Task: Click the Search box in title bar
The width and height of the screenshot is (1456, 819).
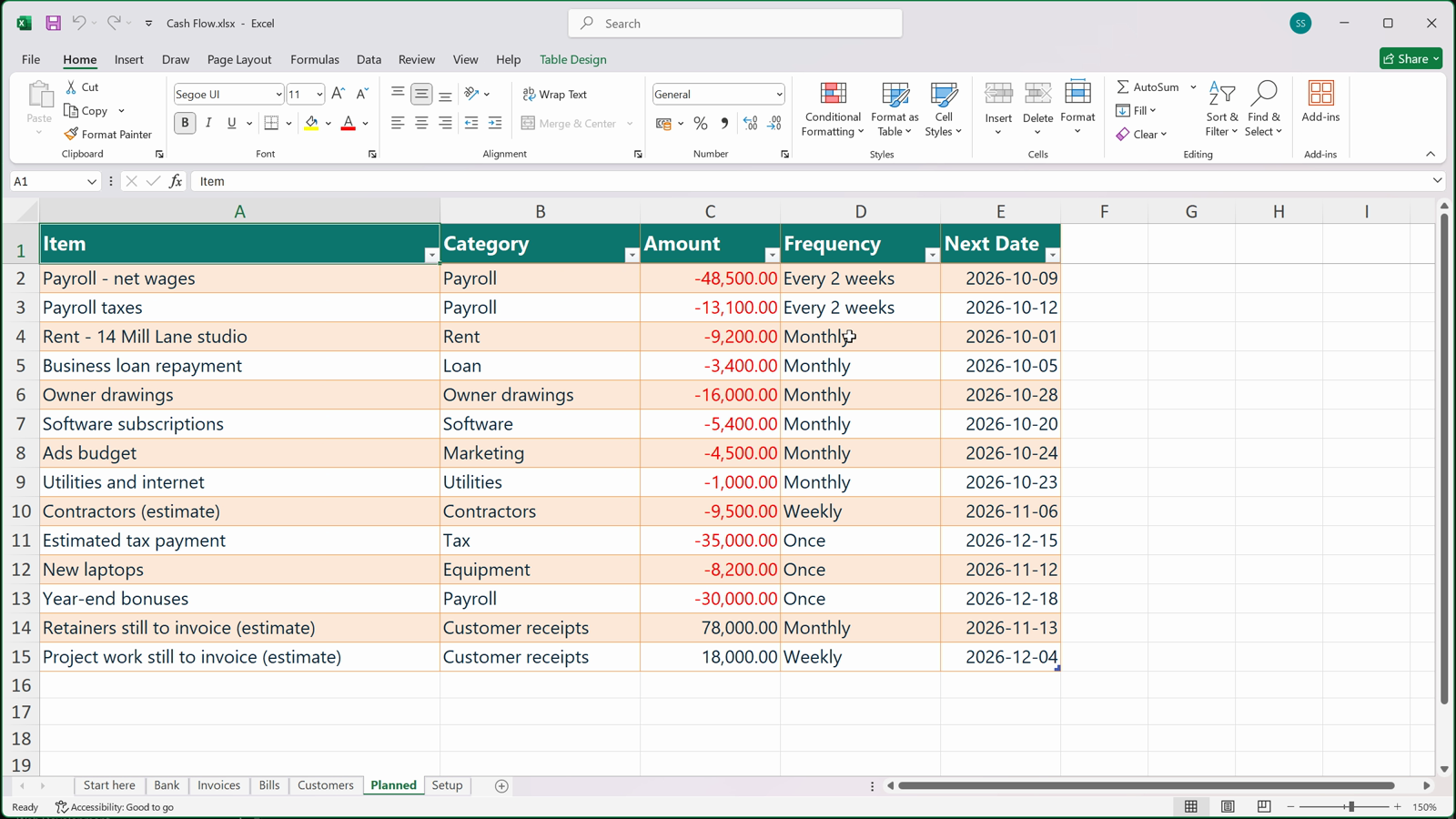Action: click(x=735, y=23)
